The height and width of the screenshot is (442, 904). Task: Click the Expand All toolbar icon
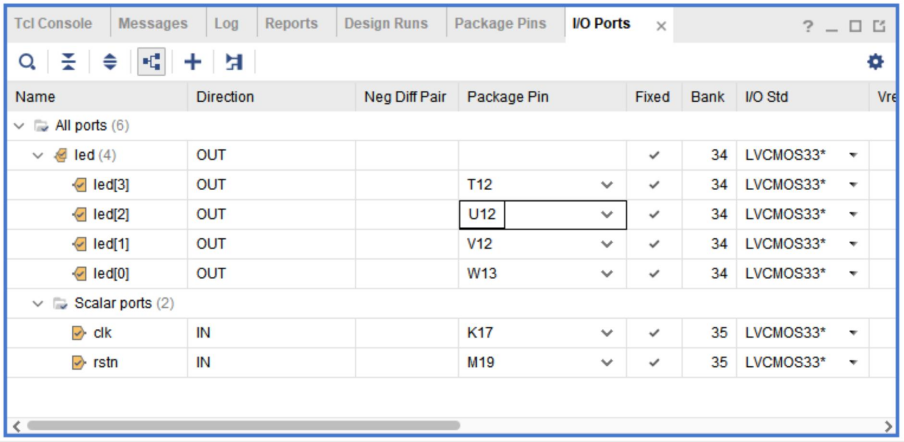[110, 62]
